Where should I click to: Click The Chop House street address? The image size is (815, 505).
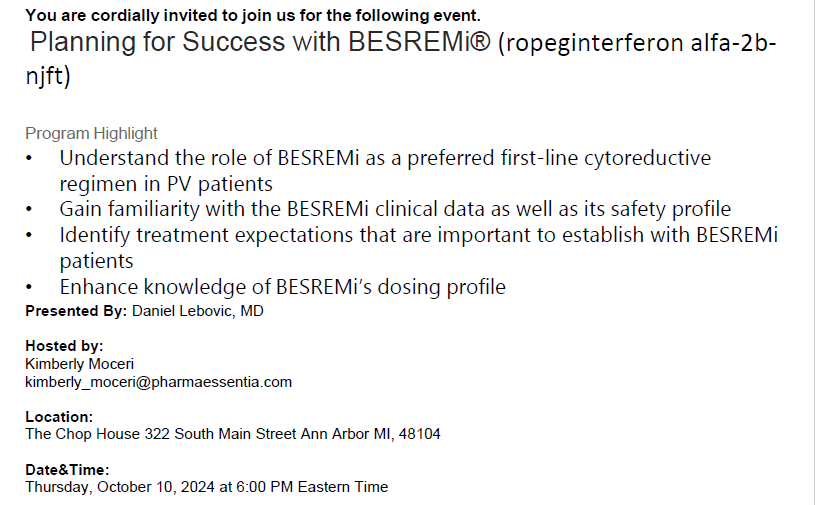point(232,434)
